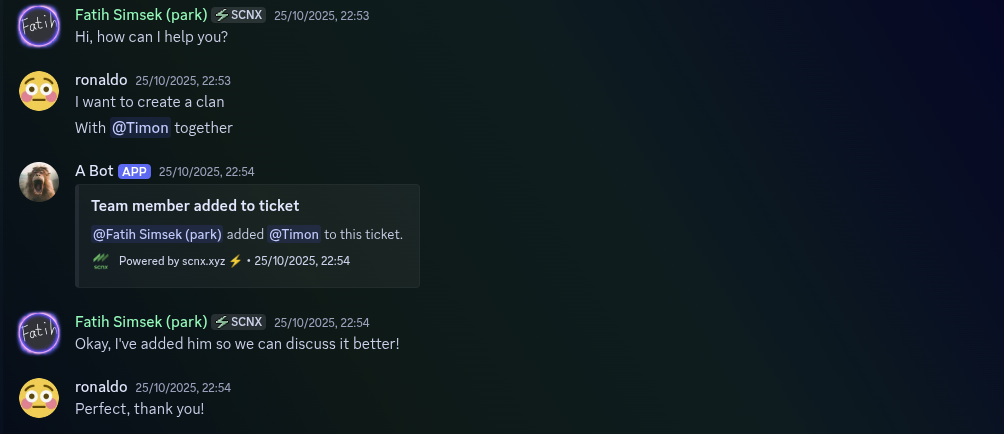Click Fatih's avatar beside "Hi, how can I help you?"
This screenshot has width=1004, height=434.
click(x=39, y=25)
